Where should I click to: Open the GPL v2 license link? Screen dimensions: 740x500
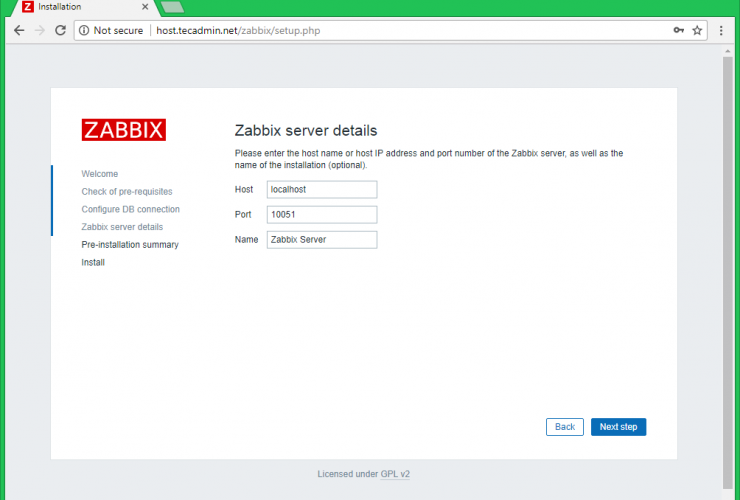tap(395, 474)
